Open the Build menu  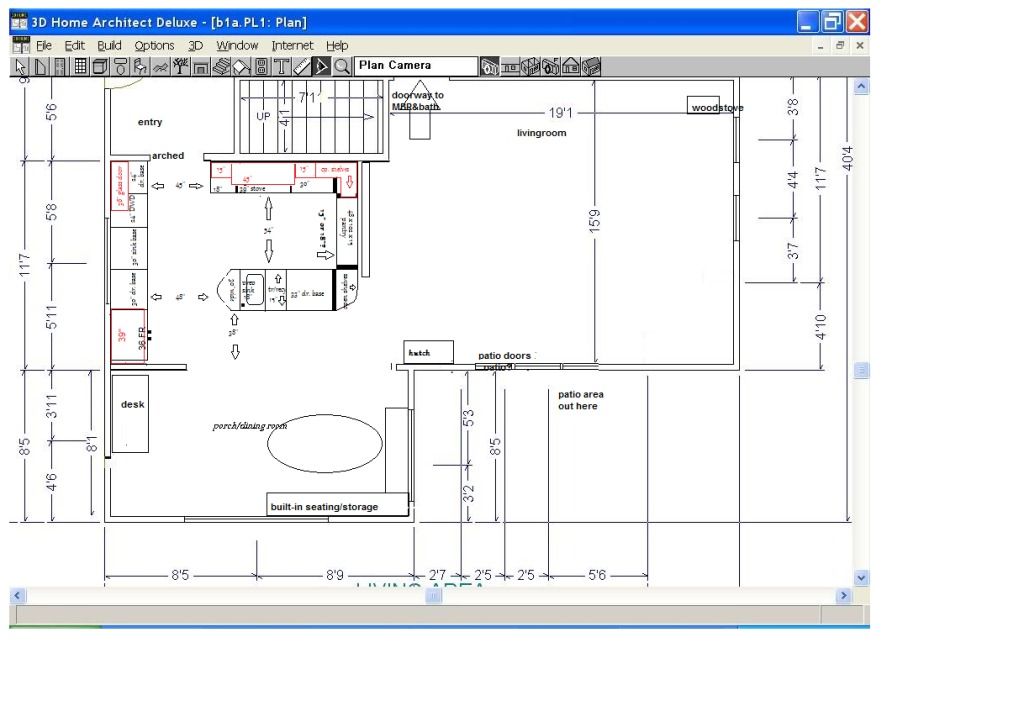point(109,46)
